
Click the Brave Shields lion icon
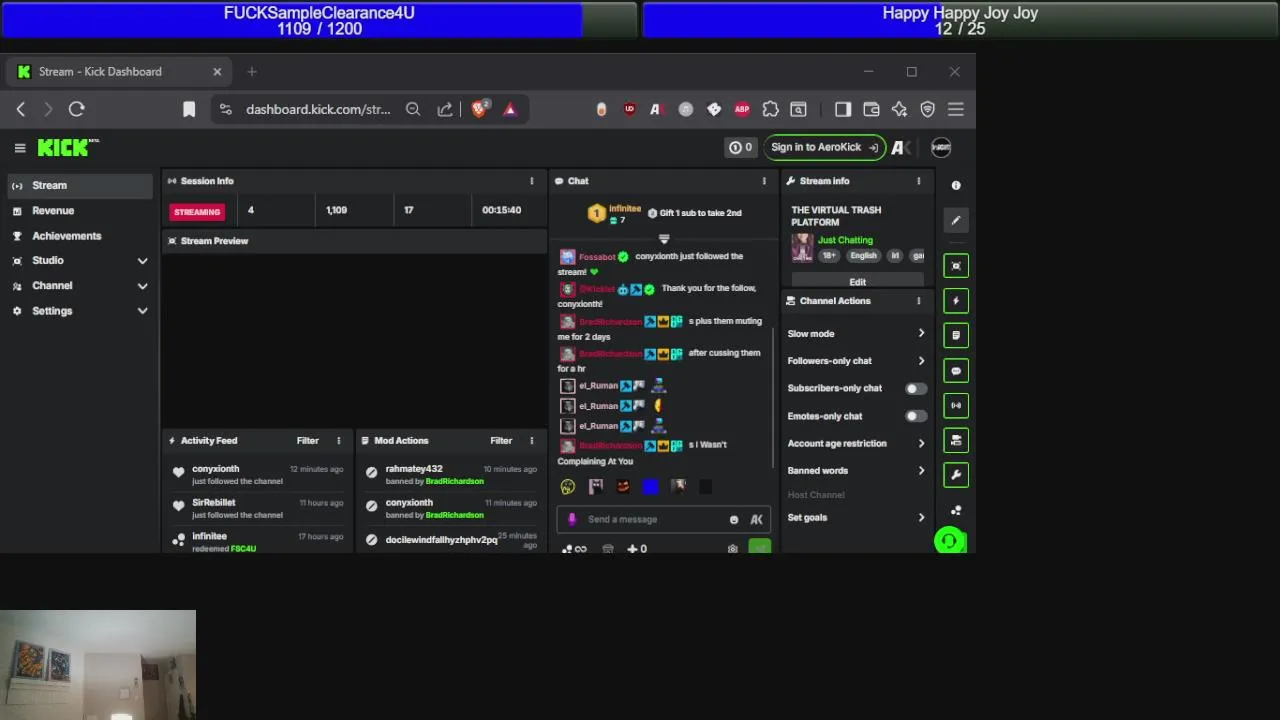click(479, 109)
